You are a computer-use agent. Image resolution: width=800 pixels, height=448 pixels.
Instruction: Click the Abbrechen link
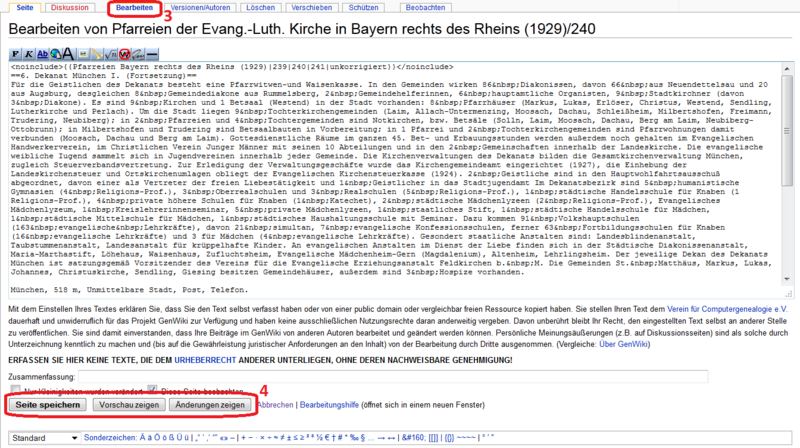pos(276,405)
